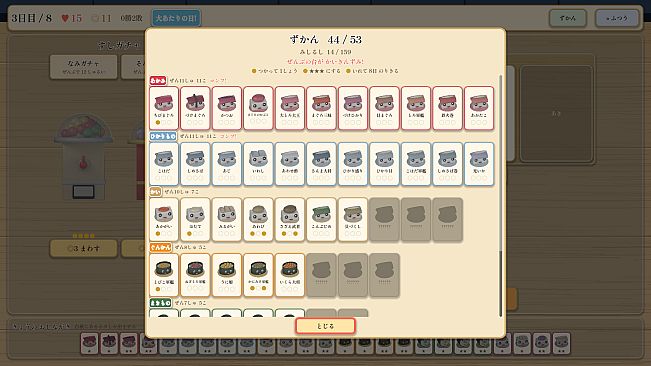The height and width of the screenshot is (366, 651).
Task: Click the ぐんかん category tag
Action: click(x=161, y=247)
